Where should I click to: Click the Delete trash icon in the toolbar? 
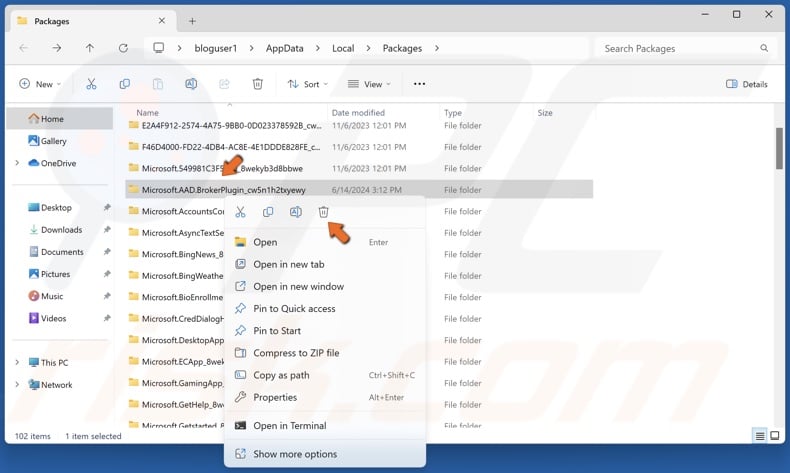(x=257, y=84)
